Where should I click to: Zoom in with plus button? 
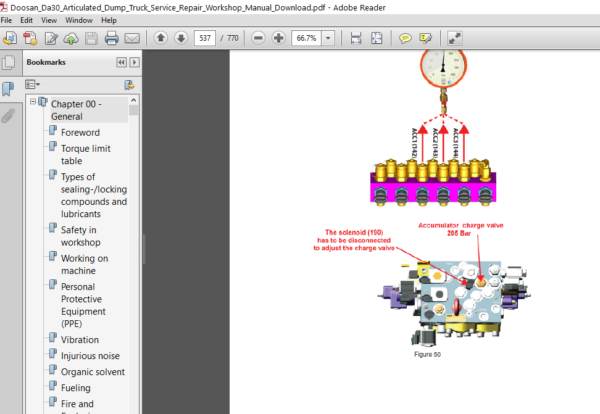click(x=279, y=38)
